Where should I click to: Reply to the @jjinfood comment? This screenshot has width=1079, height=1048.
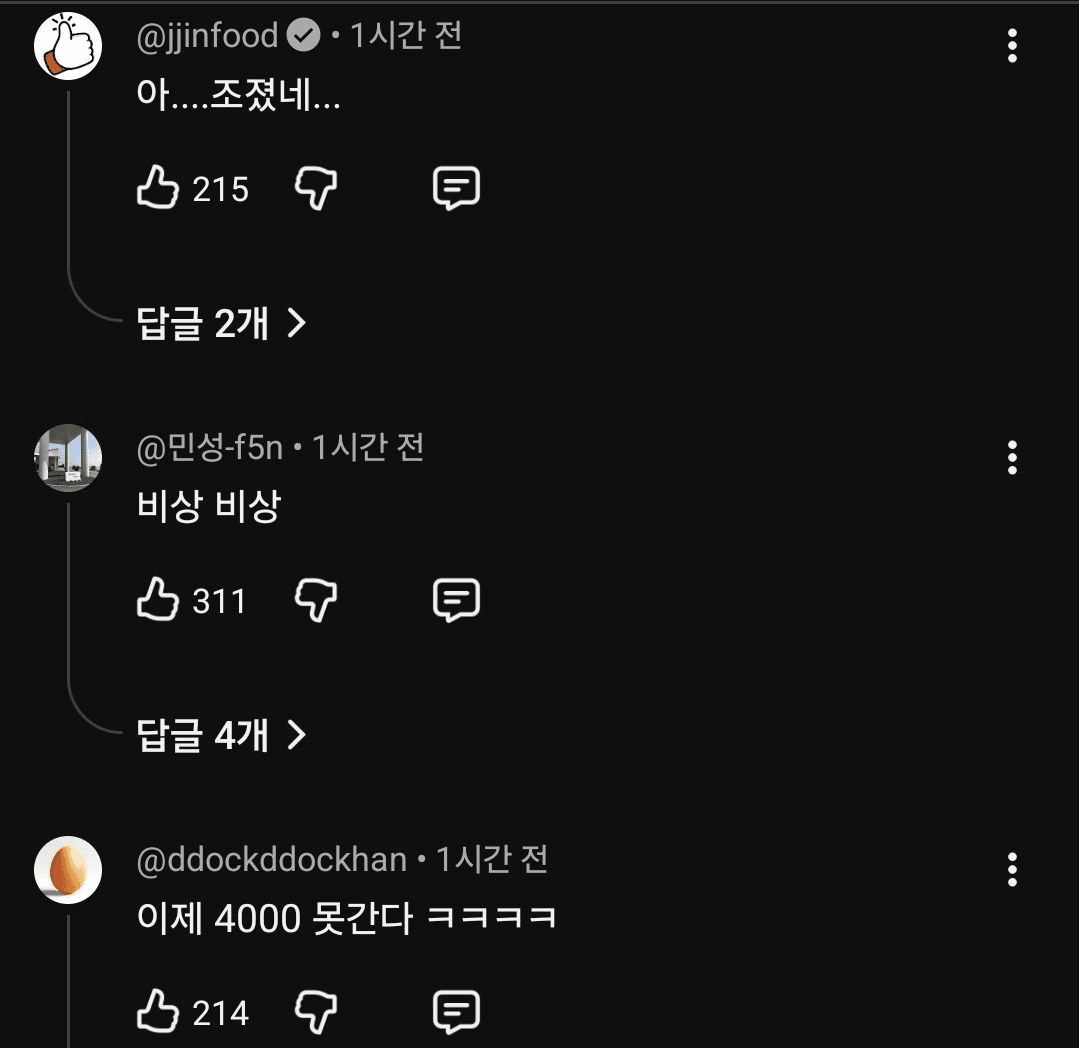(x=456, y=188)
